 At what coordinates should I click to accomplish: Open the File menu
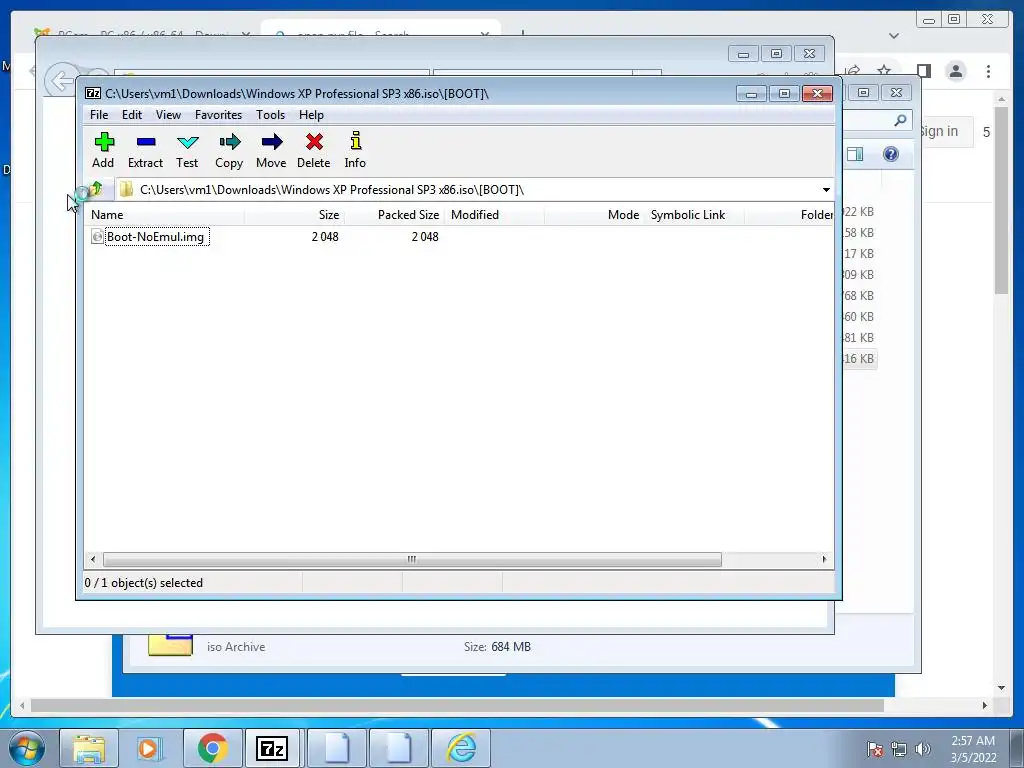(99, 115)
